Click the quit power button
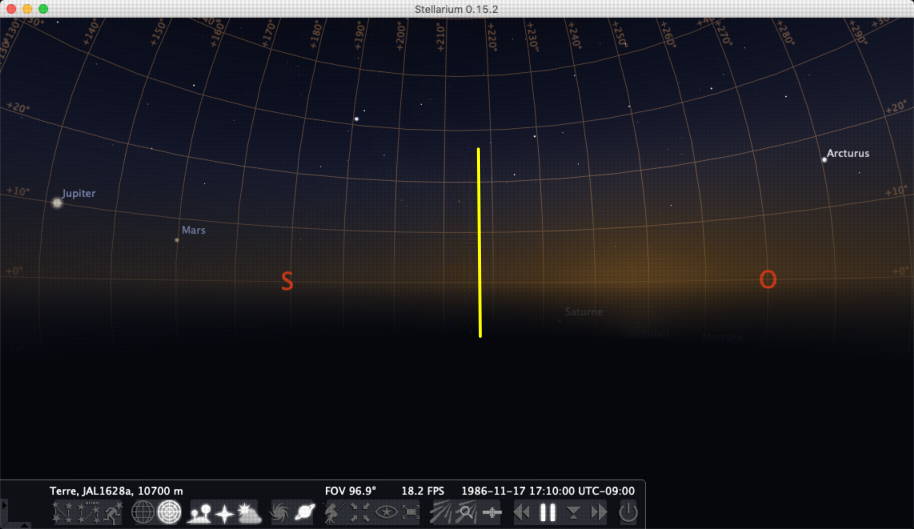The height and width of the screenshot is (529, 914). [x=627, y=513]
